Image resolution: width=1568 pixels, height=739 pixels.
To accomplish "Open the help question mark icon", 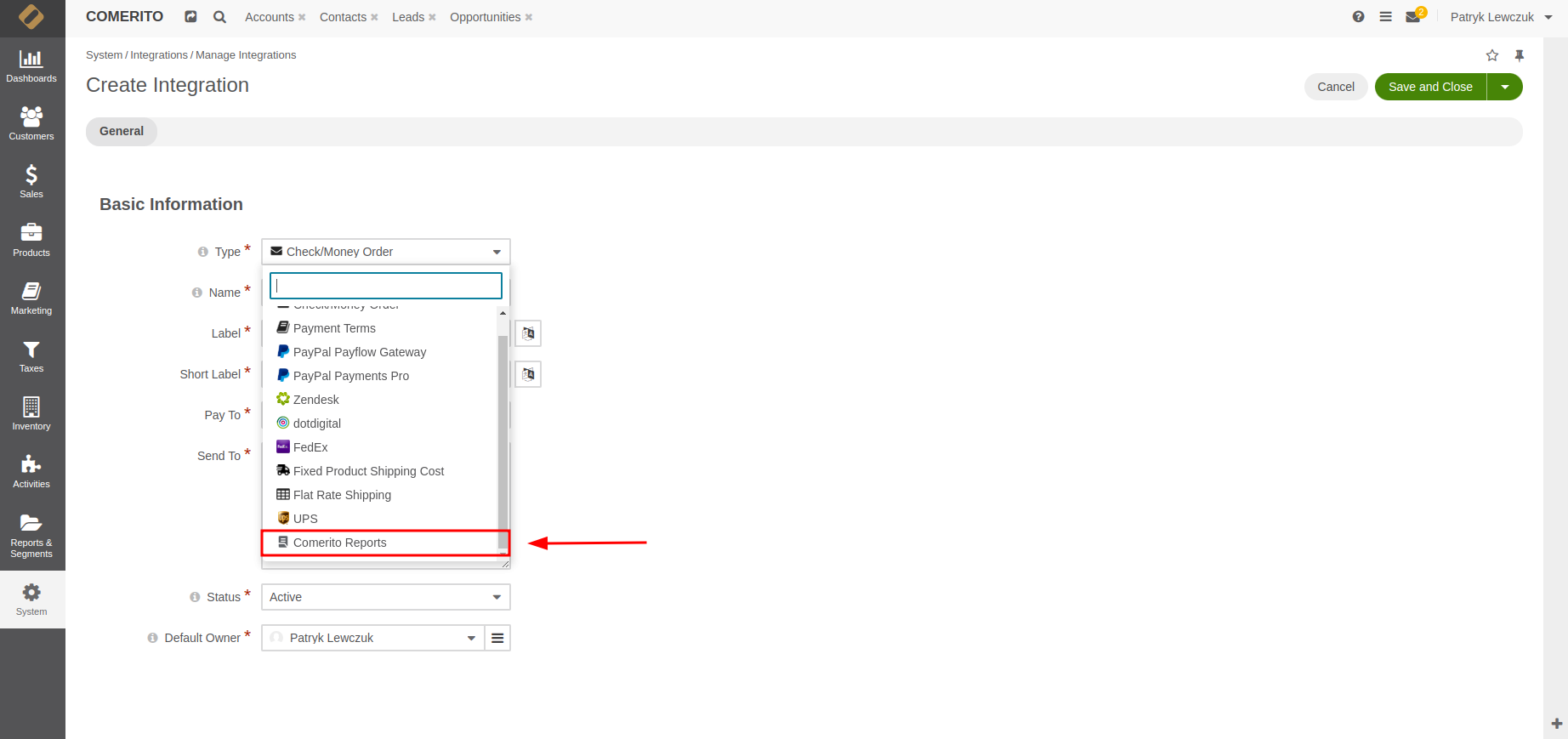I will pyautogui.click(x=1358, y=17).
